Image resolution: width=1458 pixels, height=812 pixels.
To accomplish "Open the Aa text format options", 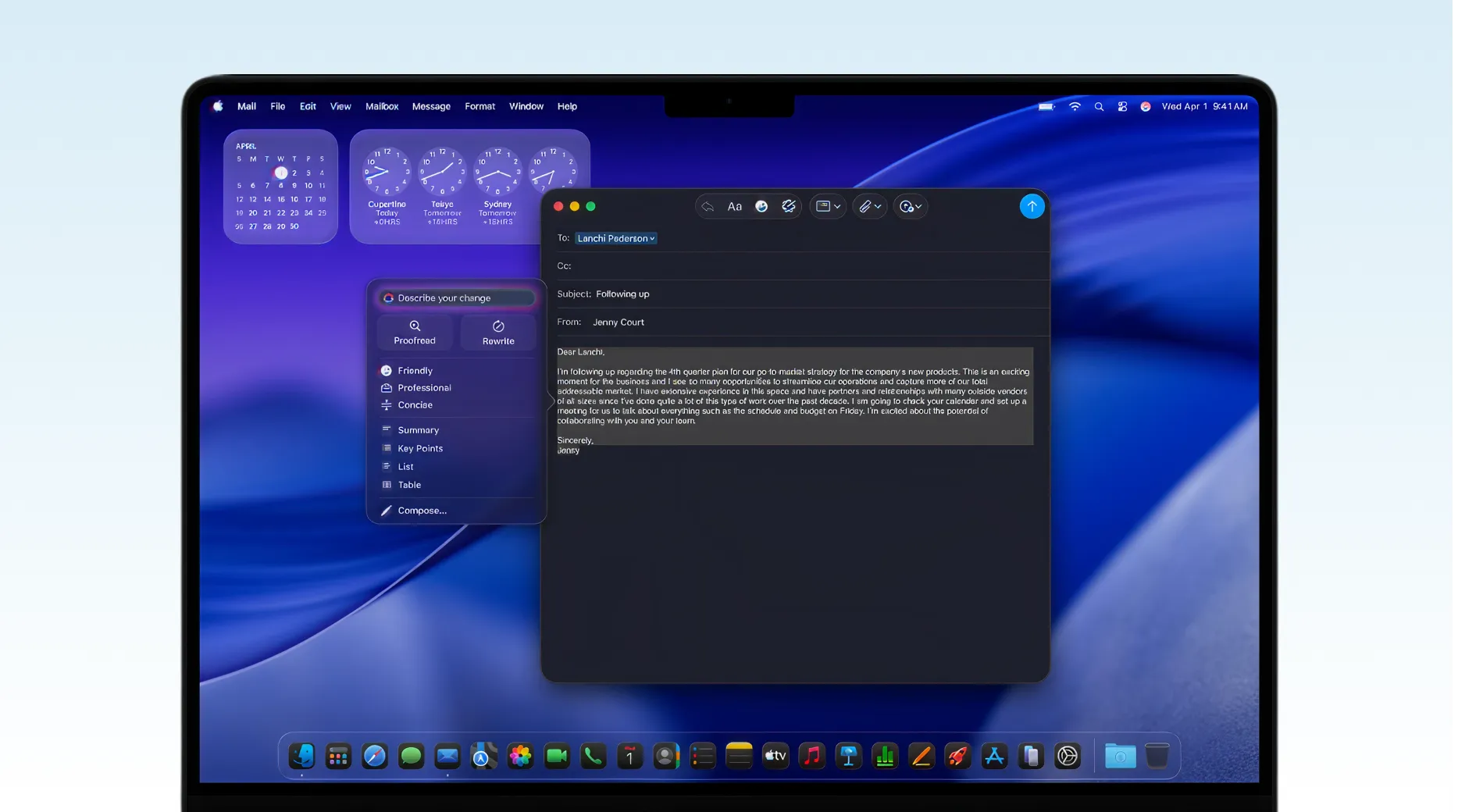I will (x=734, y=206).
